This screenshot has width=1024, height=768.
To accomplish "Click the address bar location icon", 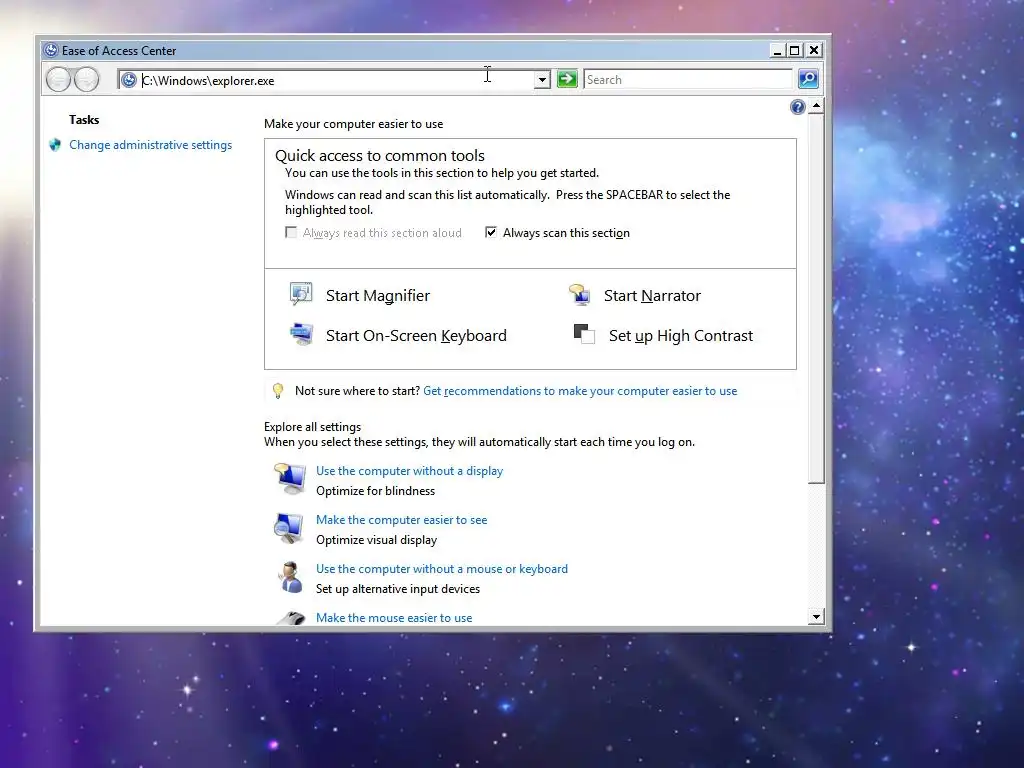I will tap(129, 80).
